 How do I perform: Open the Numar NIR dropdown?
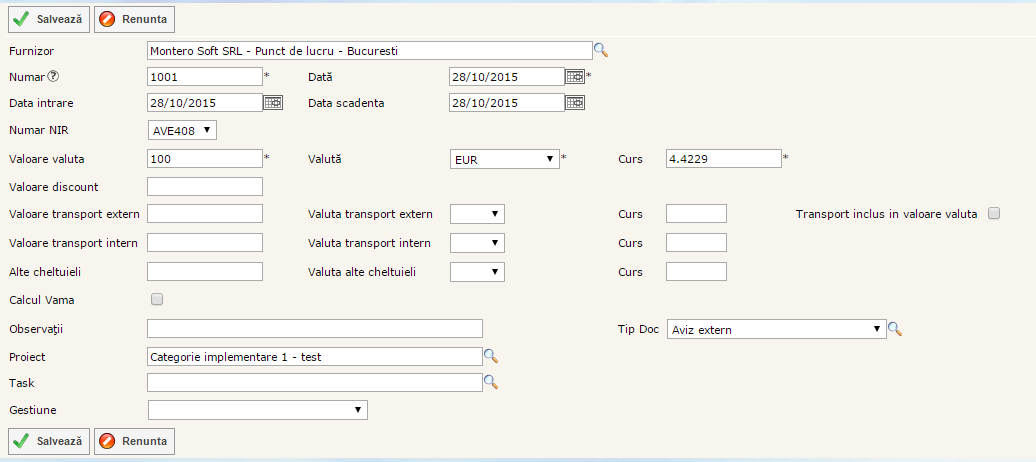click(x=182, y=130)
